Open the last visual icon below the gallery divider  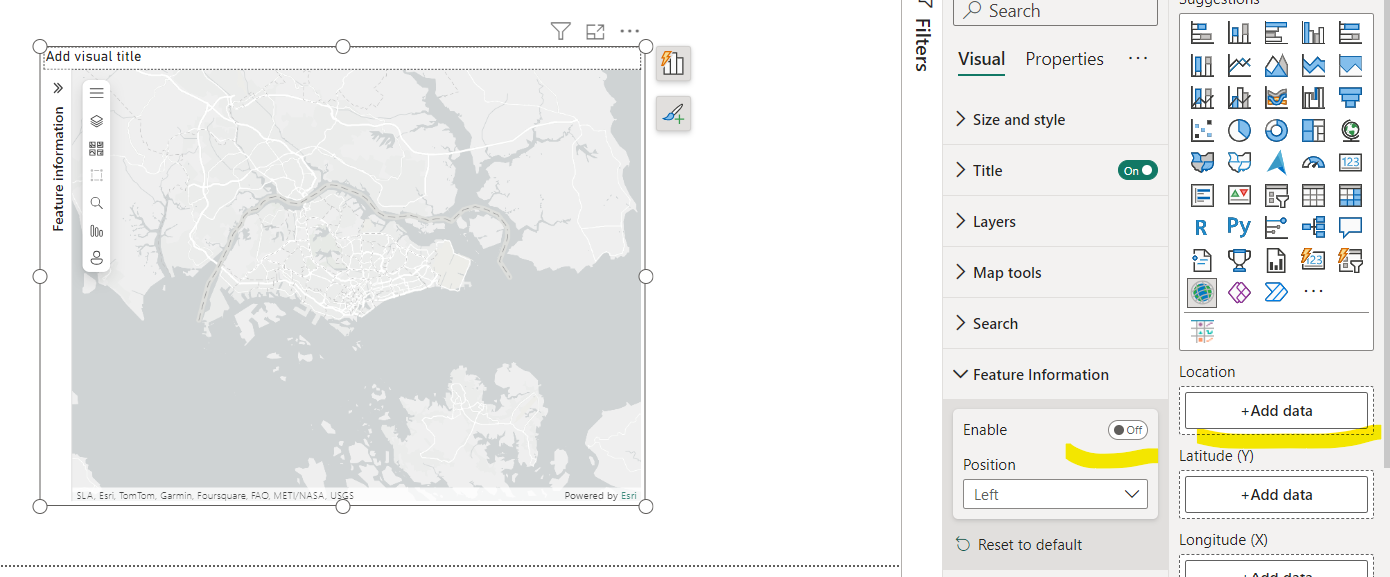[x=1202, y=331]
